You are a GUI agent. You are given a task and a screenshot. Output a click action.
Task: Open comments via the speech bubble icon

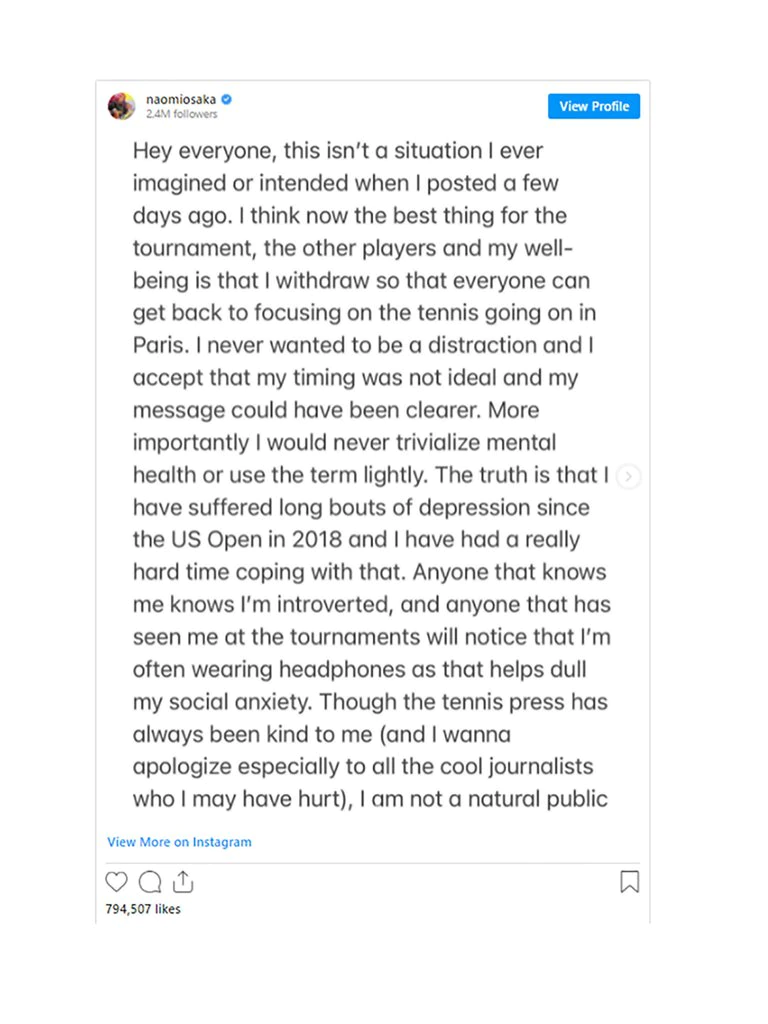click(x=150, y=882)
